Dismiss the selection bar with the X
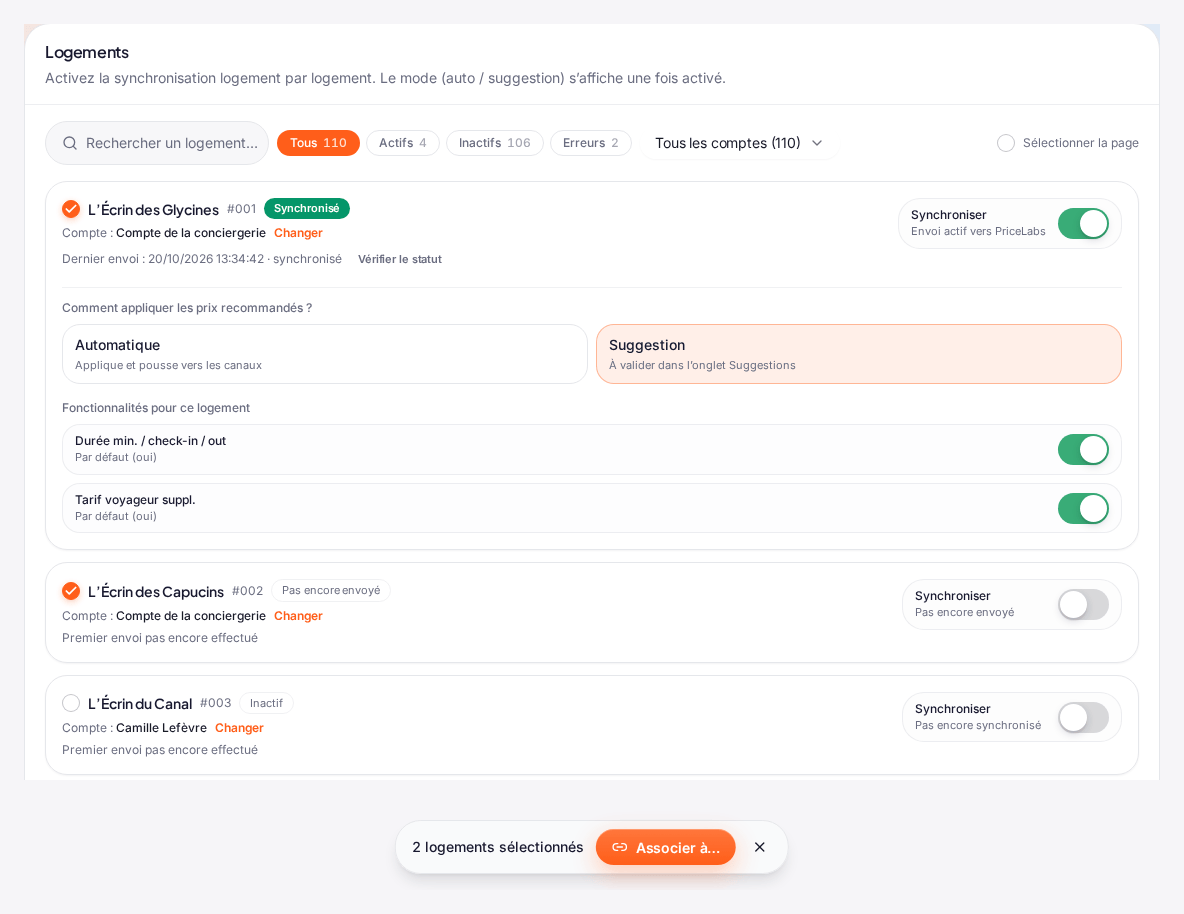1184x914 pixels. coord(760,848)
